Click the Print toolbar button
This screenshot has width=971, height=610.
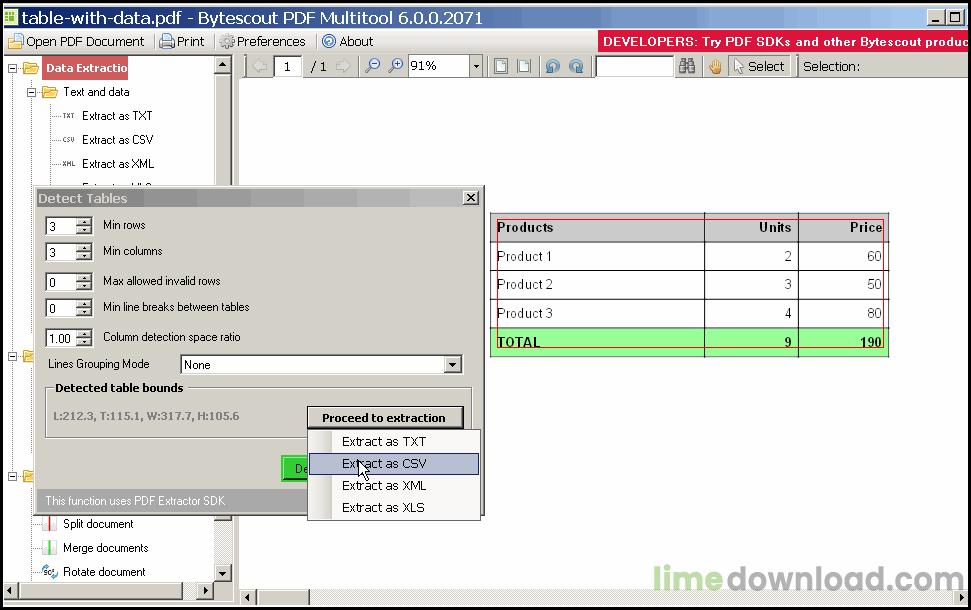pos(181,41)
